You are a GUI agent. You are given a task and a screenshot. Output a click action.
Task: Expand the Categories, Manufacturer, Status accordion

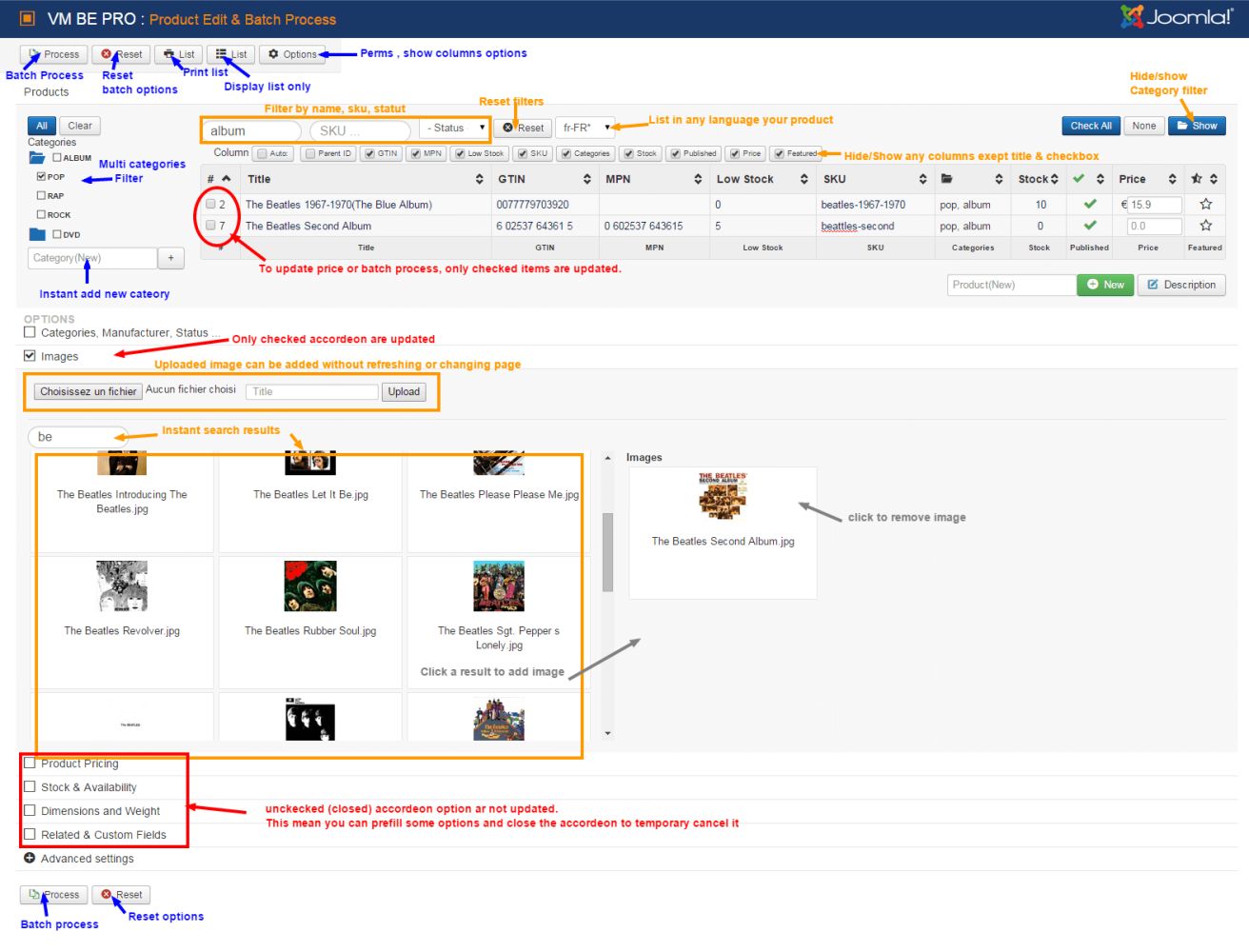click(x=30, y=332)
